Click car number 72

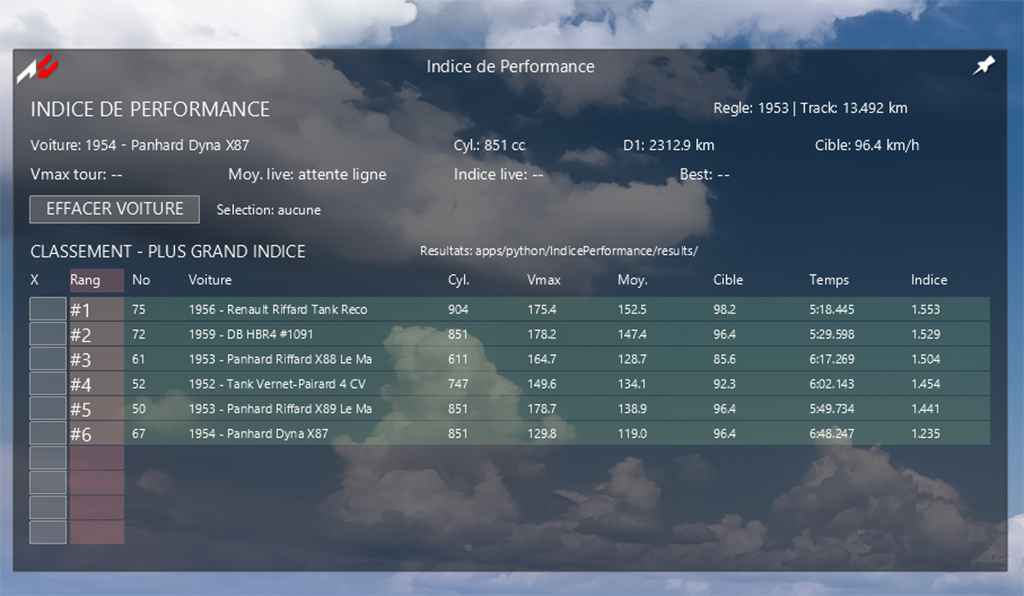(138, 334)
